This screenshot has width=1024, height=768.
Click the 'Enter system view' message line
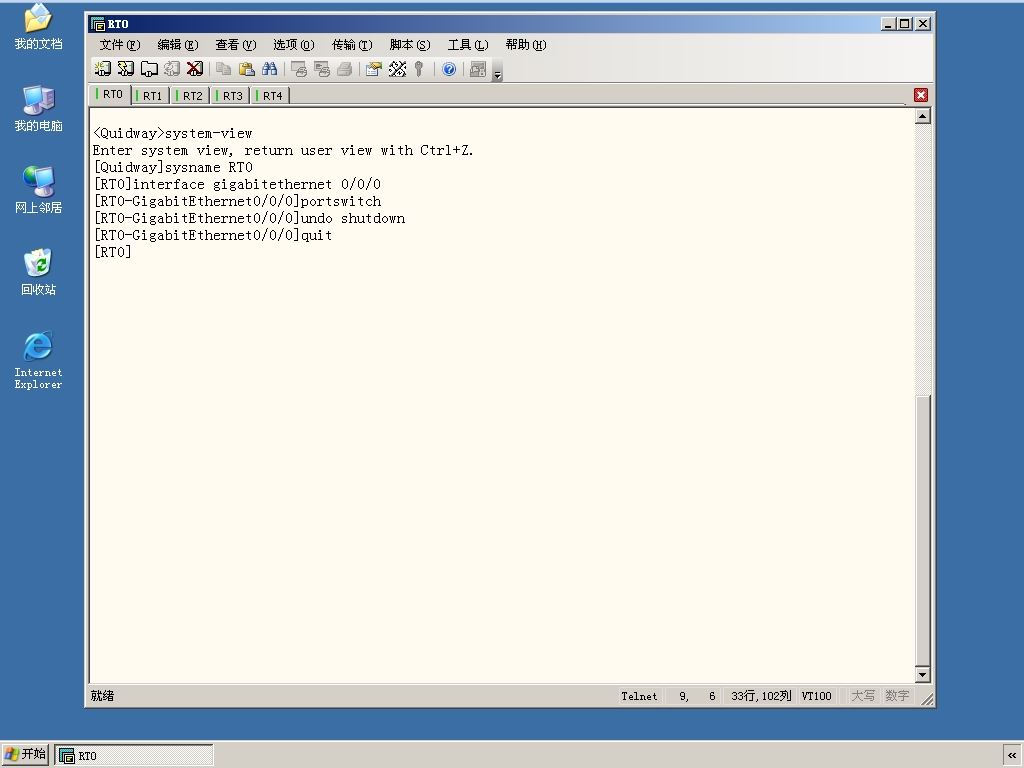click(x=283, y=150)
